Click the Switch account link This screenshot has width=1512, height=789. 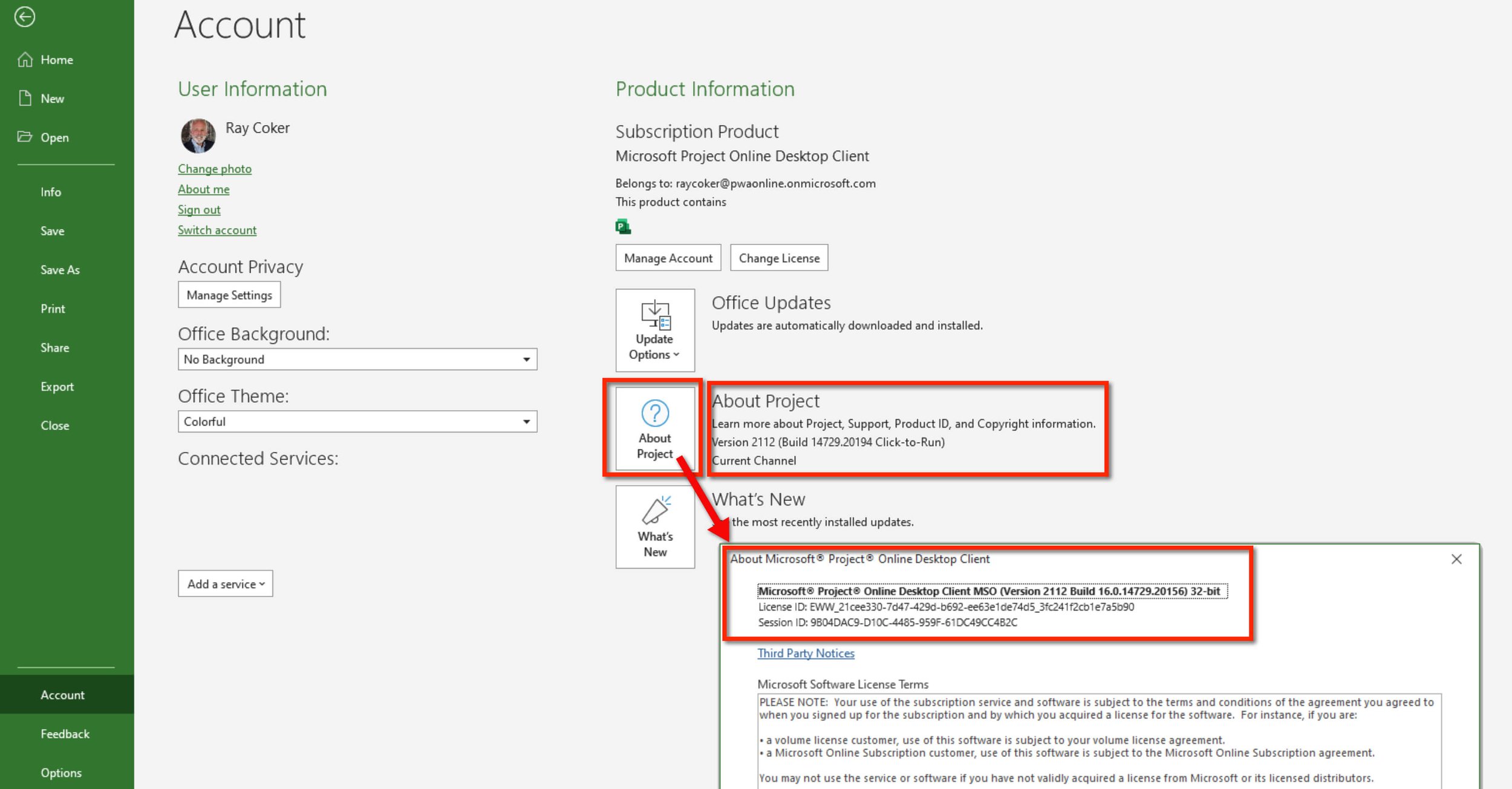tap(217, 230)
